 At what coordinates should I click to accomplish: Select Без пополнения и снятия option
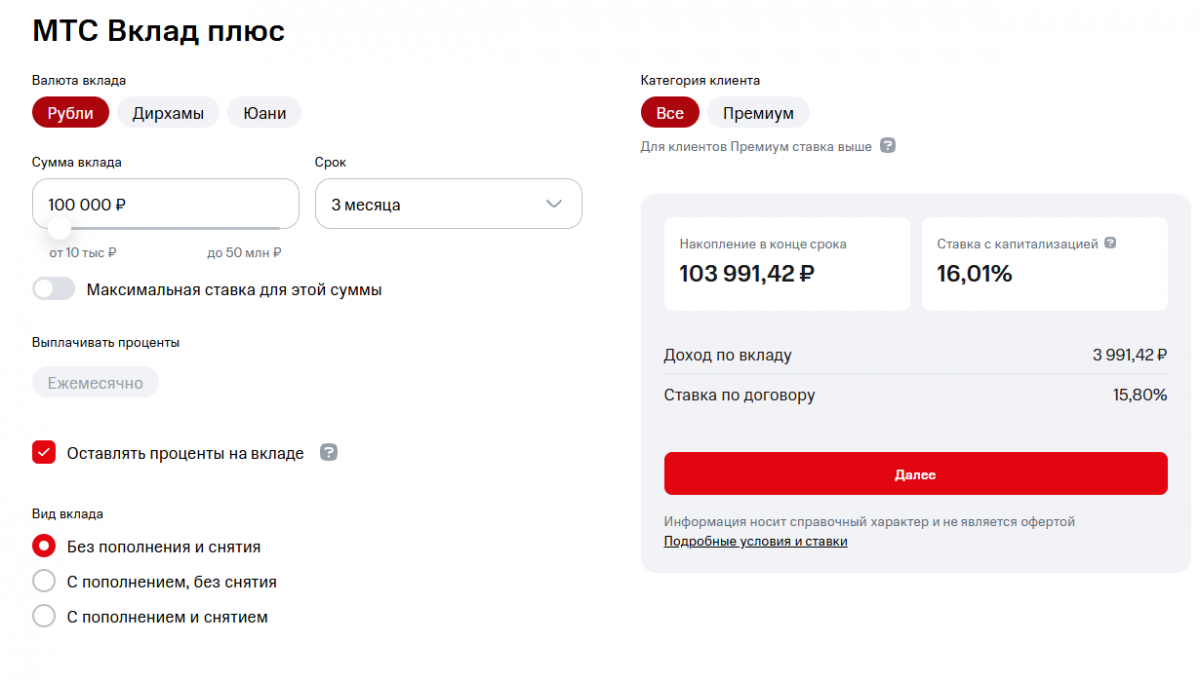coord(44,547)
